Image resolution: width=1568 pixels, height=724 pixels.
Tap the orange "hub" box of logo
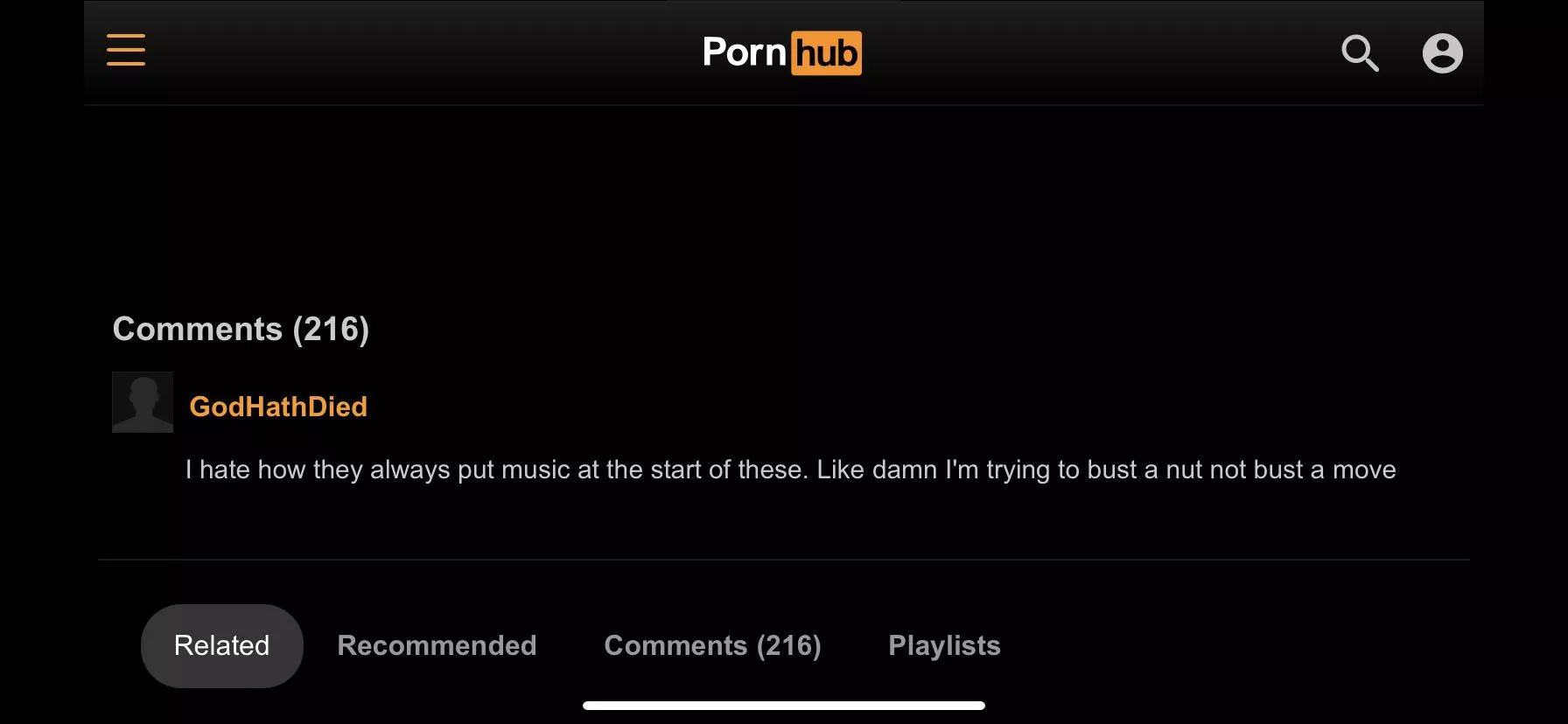pyautogui.click(x=826, y=53)
